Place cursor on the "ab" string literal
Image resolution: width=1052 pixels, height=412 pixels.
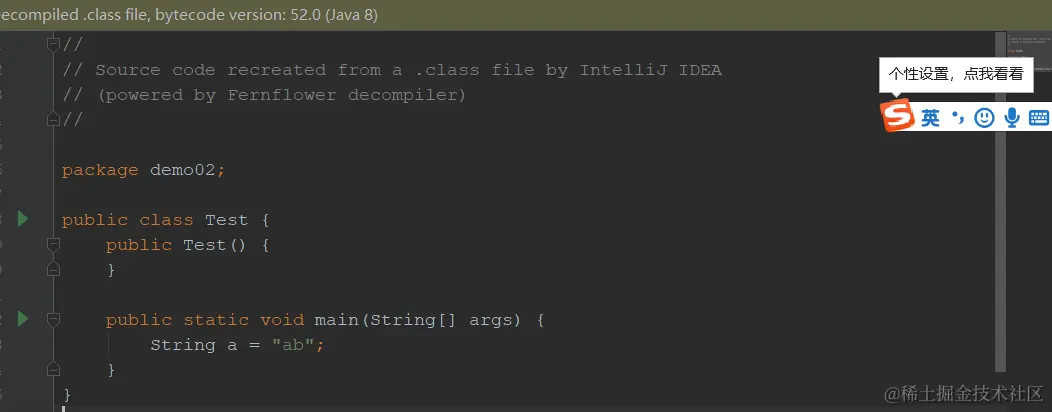click(x=293, y=345)
